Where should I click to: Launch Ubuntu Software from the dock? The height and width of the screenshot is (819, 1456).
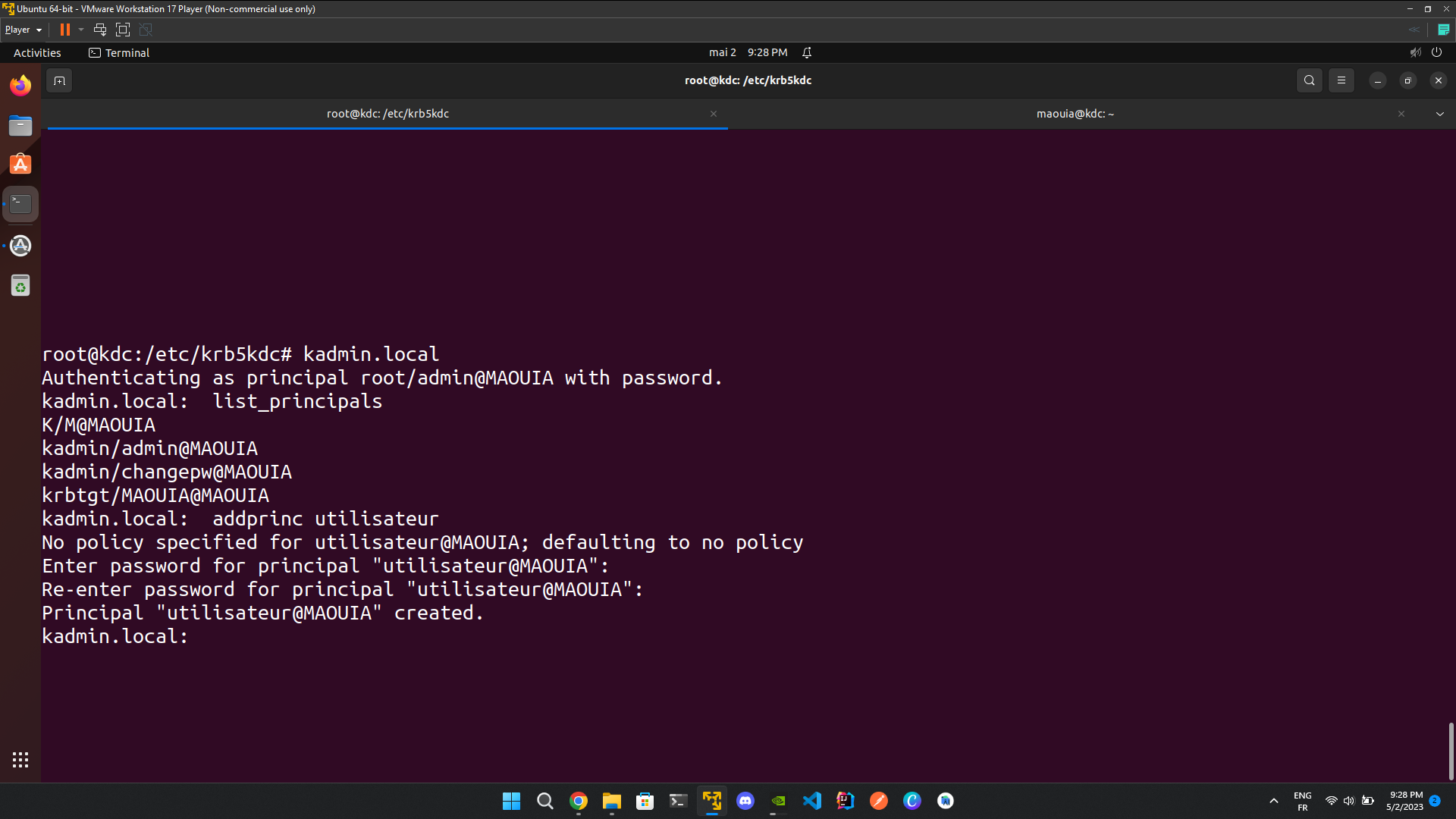pyautogui.click(x=20, y=165)
